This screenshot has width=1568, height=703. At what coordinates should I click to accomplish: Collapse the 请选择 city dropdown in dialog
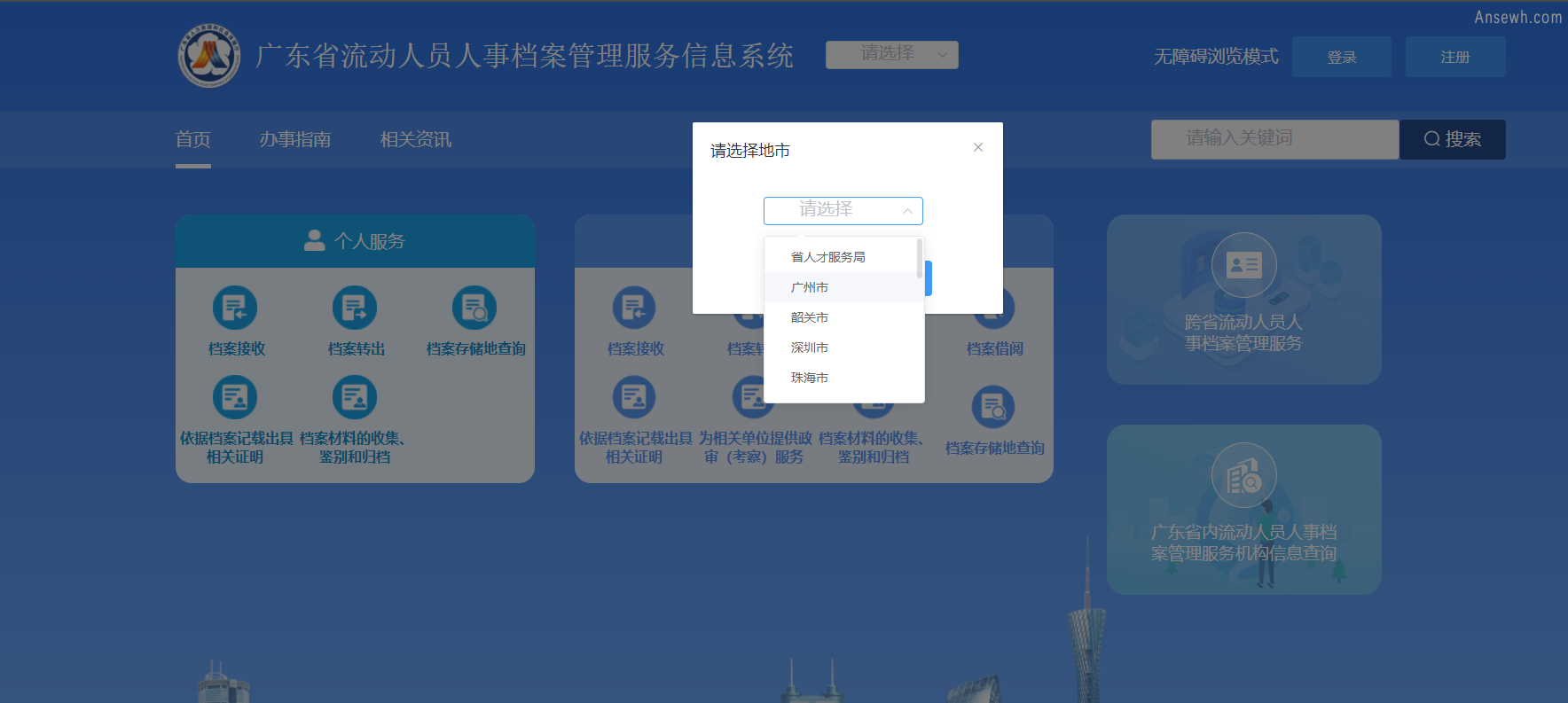click(843, 211)
